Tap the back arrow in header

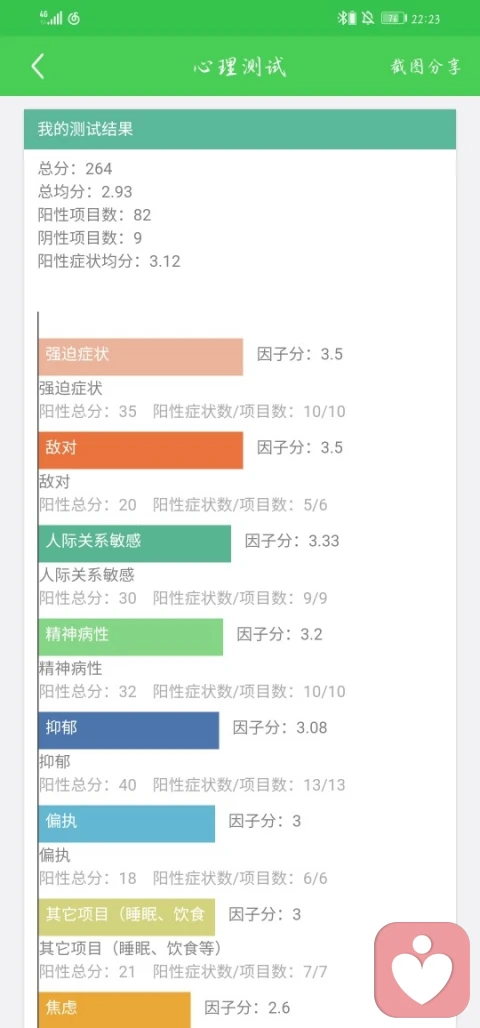(x=38, y=67)
